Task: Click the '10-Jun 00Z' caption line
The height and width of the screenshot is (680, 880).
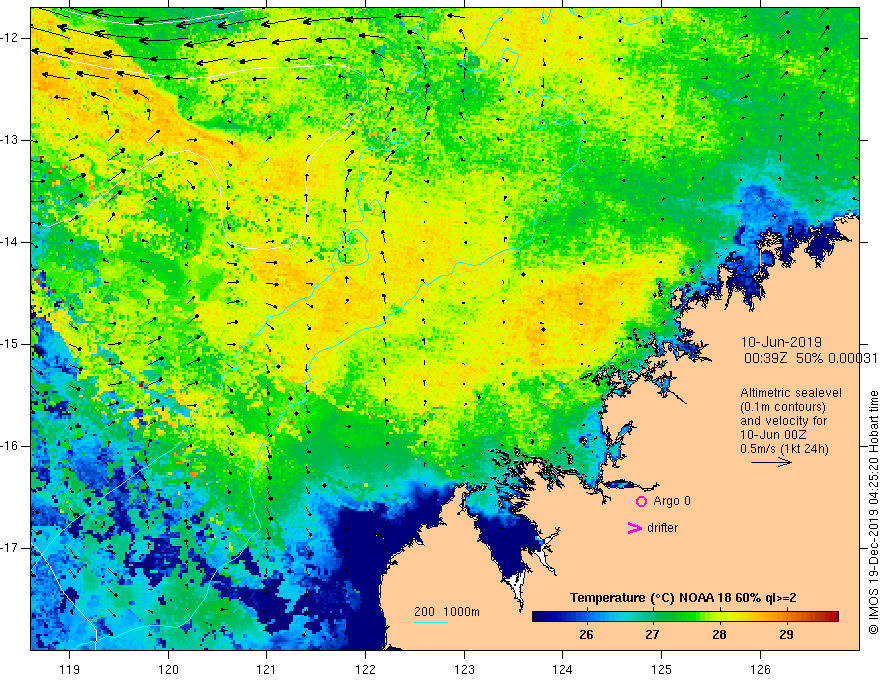Action: tap(771, 435)
